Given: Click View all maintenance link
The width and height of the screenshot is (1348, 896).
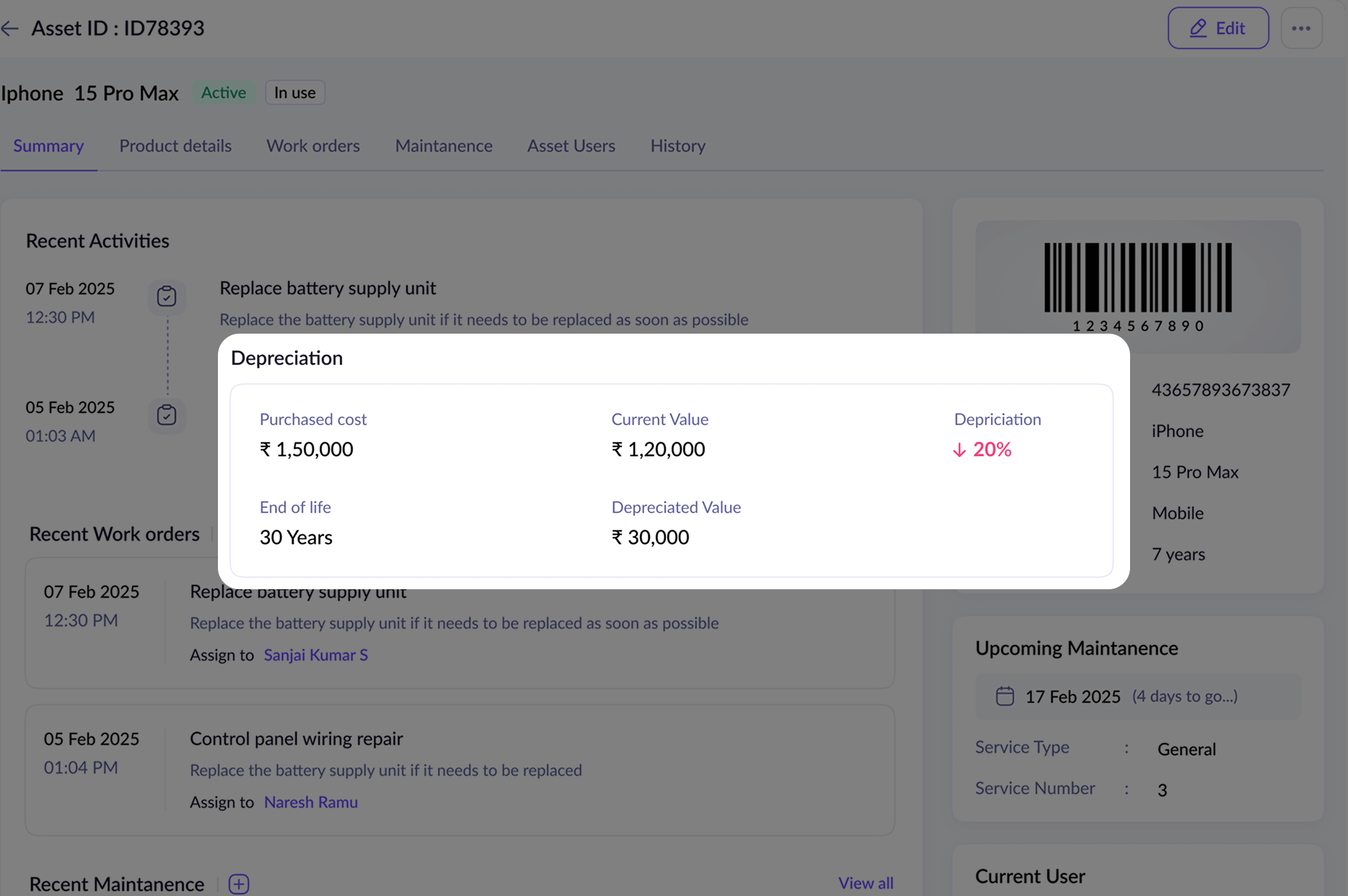Looking at the screenshot, I should [x=865, y=883].
